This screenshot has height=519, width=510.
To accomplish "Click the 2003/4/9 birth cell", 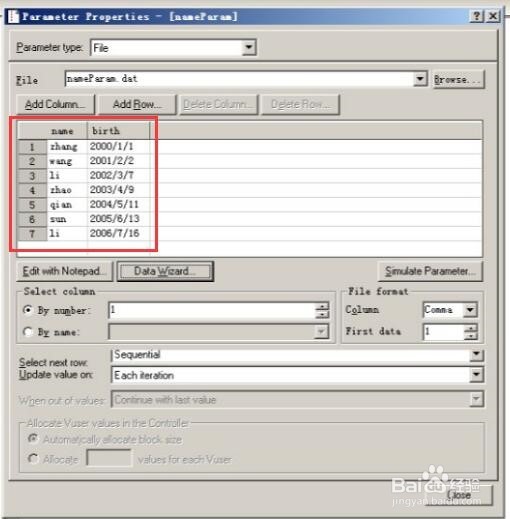I will (x=119, y=190).
